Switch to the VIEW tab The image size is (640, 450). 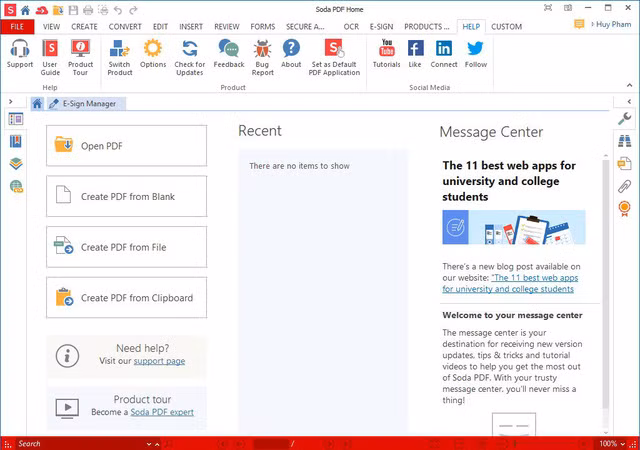pyautogui.click(x=51, y=27)
